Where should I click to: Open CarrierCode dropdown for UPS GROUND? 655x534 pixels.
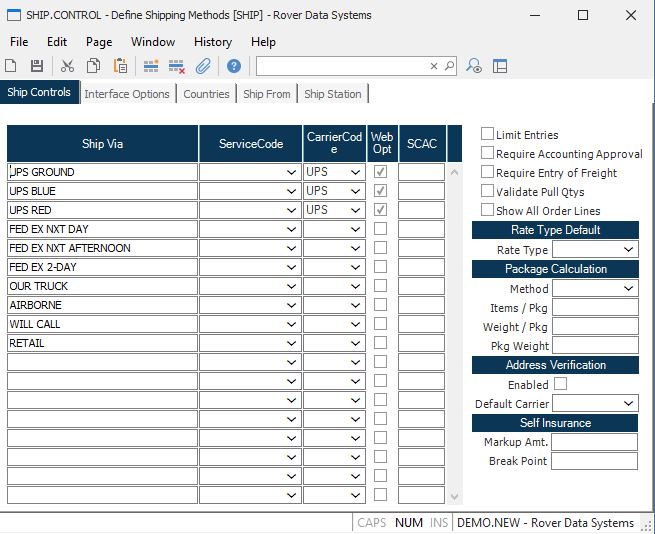[355, 172]
